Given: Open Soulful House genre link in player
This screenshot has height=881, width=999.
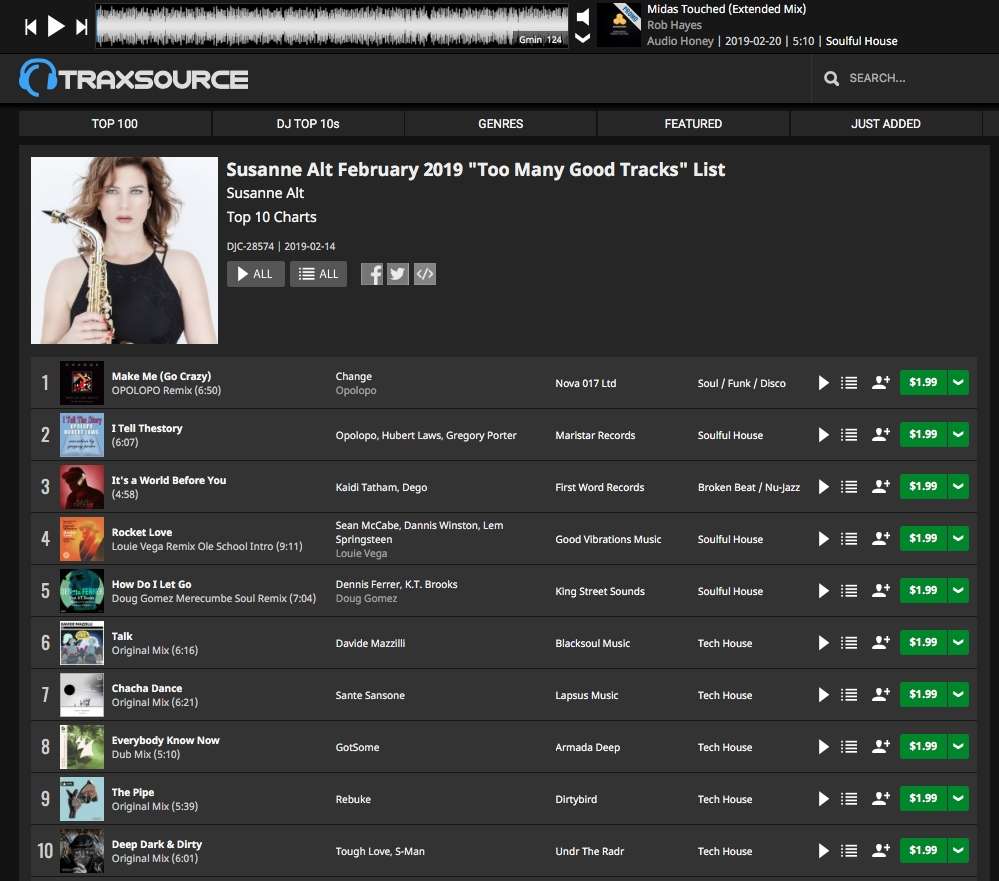Looking at the screenshot, I should point(861,41).
